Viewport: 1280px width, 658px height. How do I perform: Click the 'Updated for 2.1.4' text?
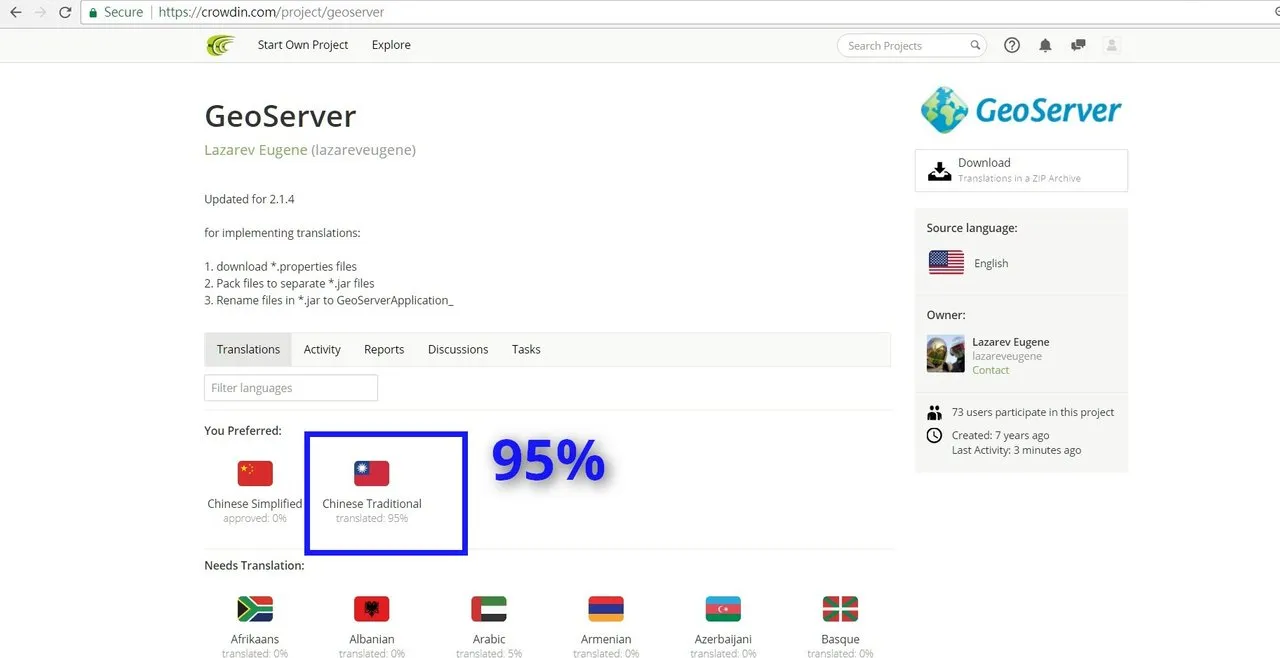point(249,199)
